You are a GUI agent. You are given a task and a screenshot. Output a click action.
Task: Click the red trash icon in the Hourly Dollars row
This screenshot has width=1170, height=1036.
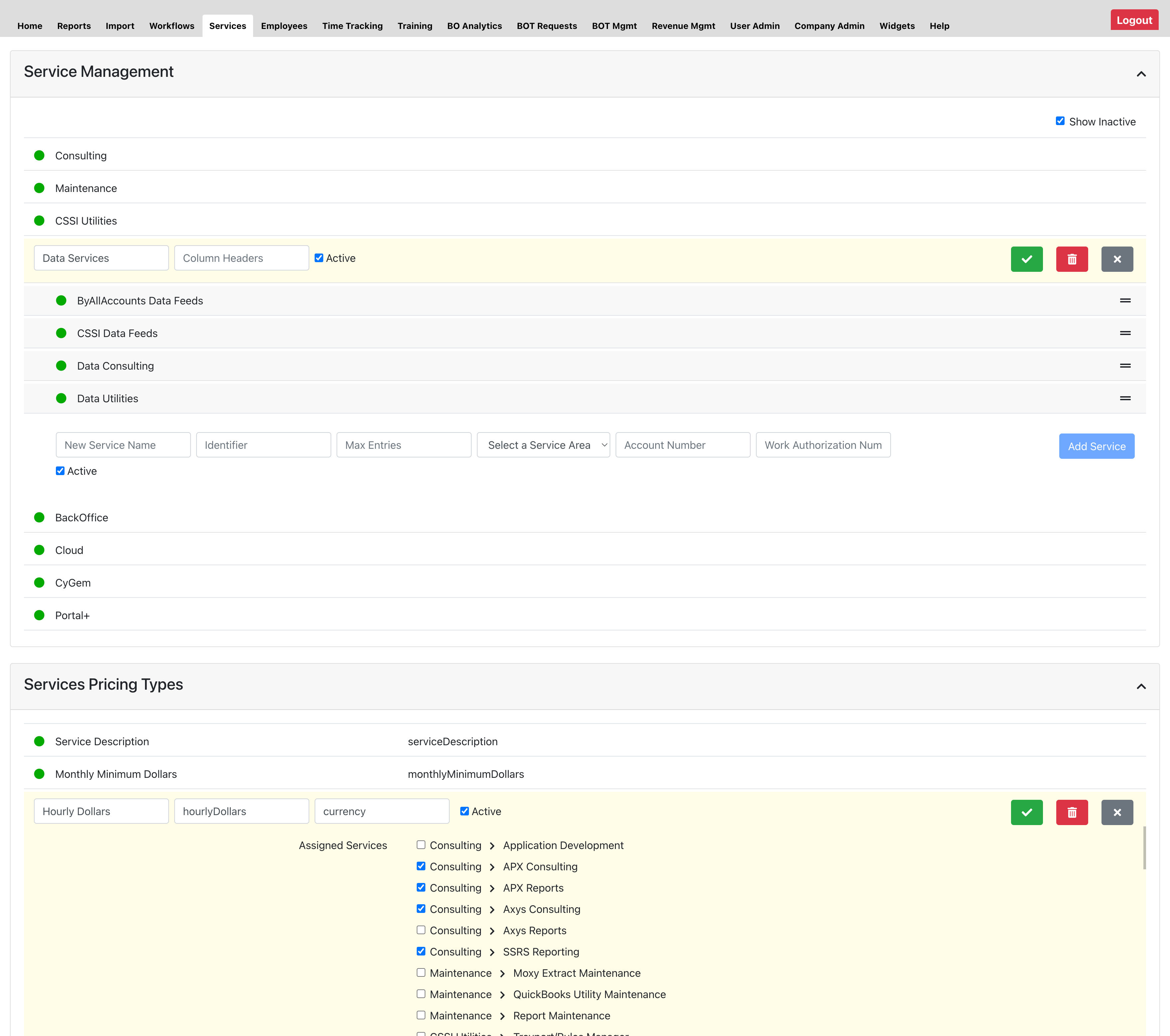click(1072, 811)
